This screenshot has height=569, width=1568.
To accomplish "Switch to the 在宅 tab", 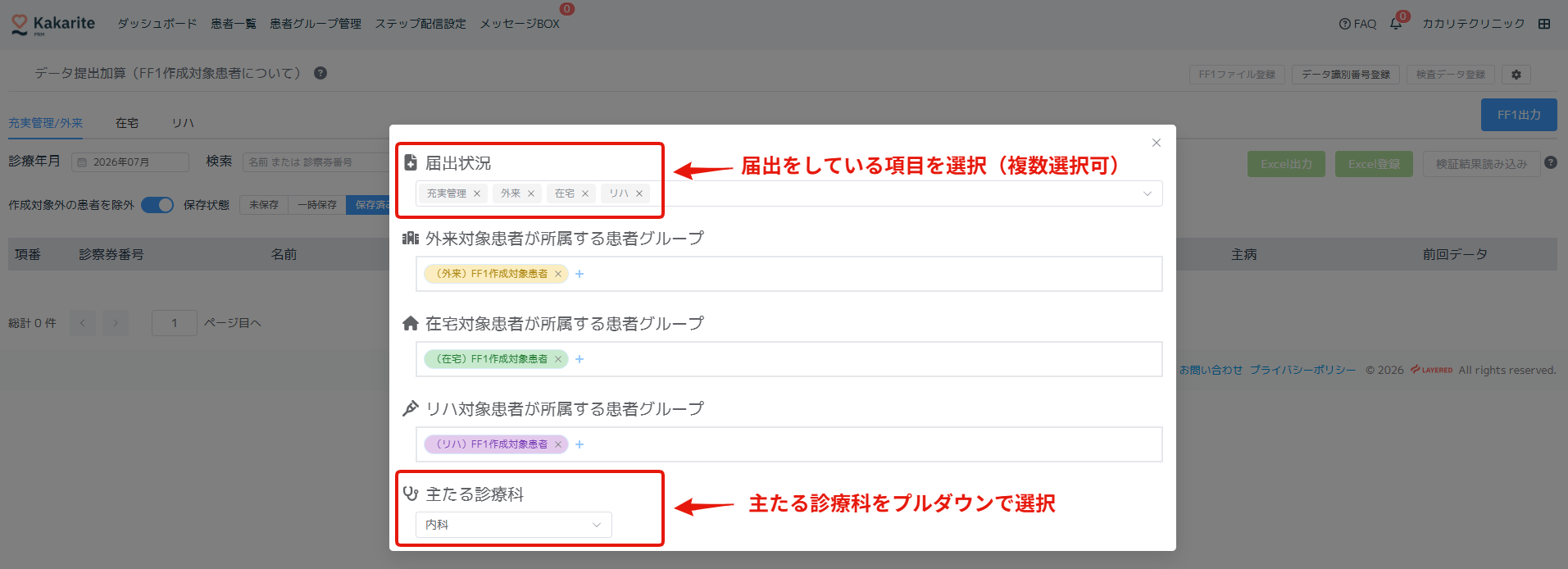I will click(127, 123).
